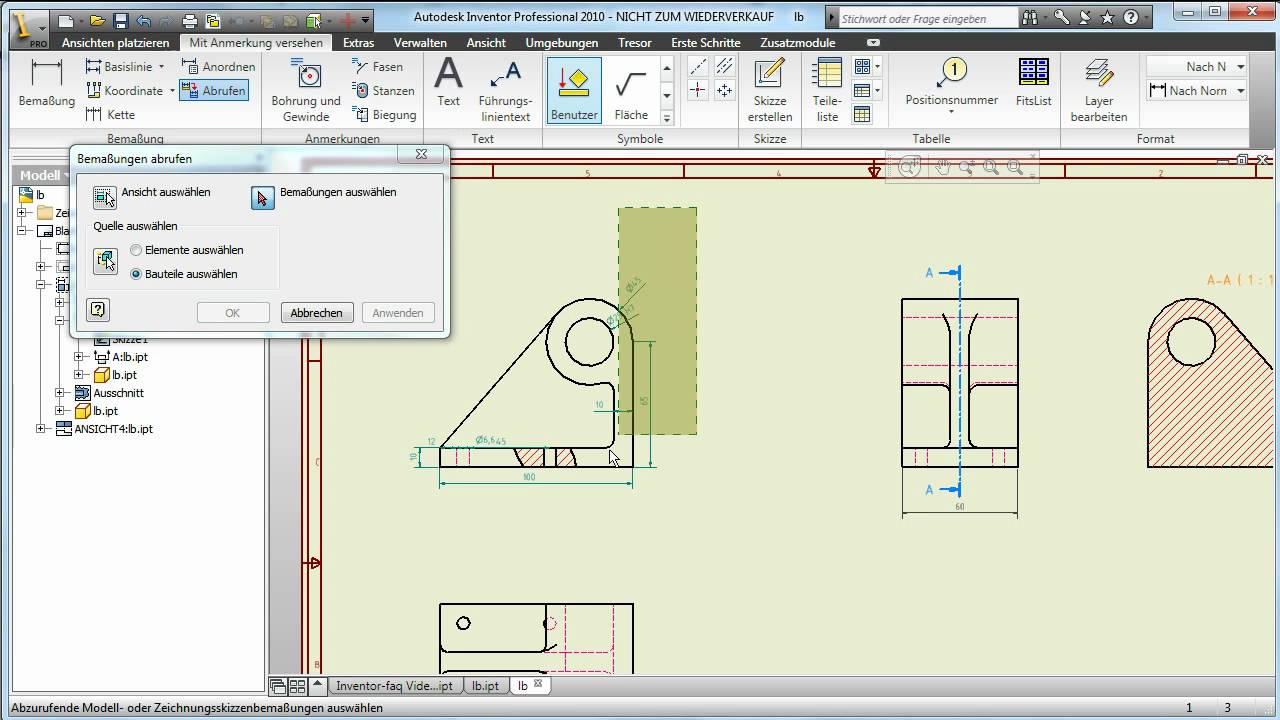This screenshot has width=1280, height=720.
Task: Click the Quelle auswählen source selection icon
Action: click(x=105, y=262)
